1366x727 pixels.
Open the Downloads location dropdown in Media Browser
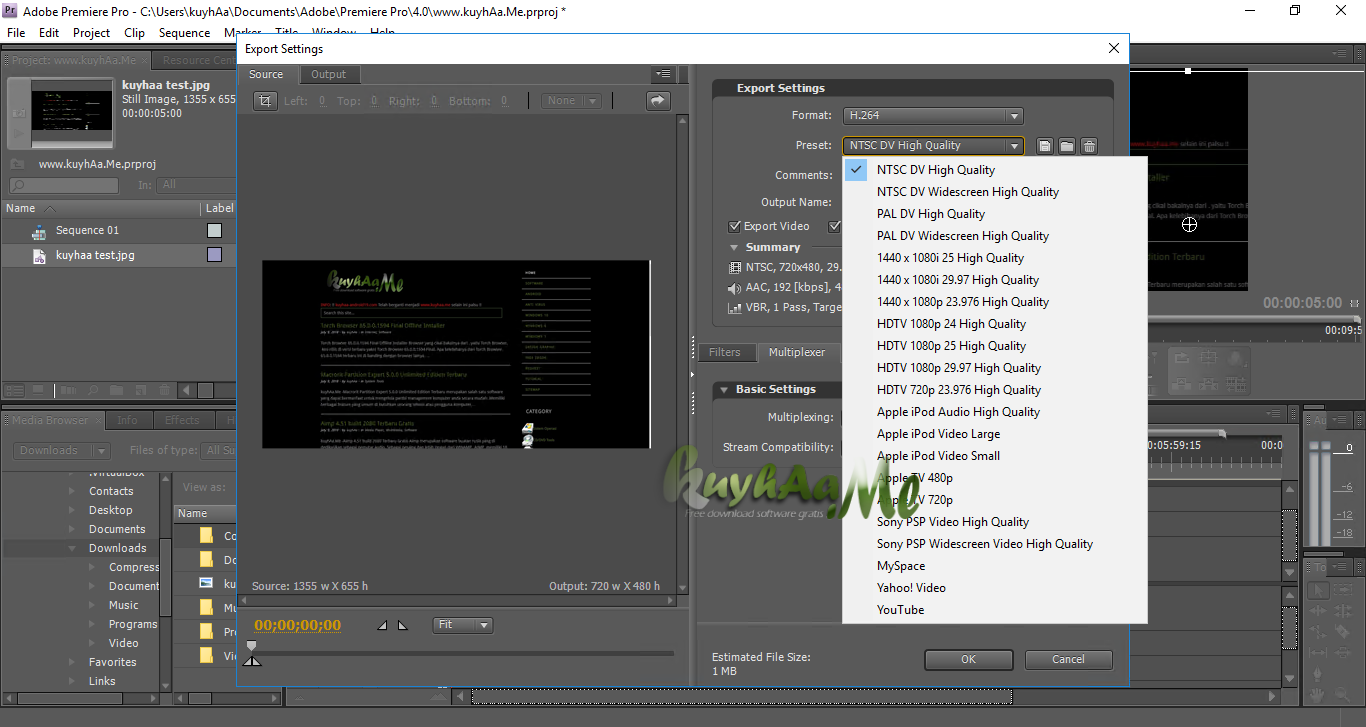[x=61, y=451]
